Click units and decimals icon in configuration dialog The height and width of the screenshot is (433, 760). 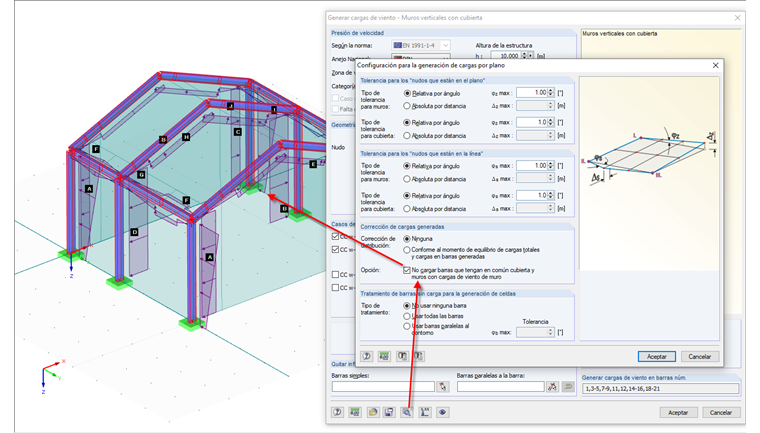[384, 356]
